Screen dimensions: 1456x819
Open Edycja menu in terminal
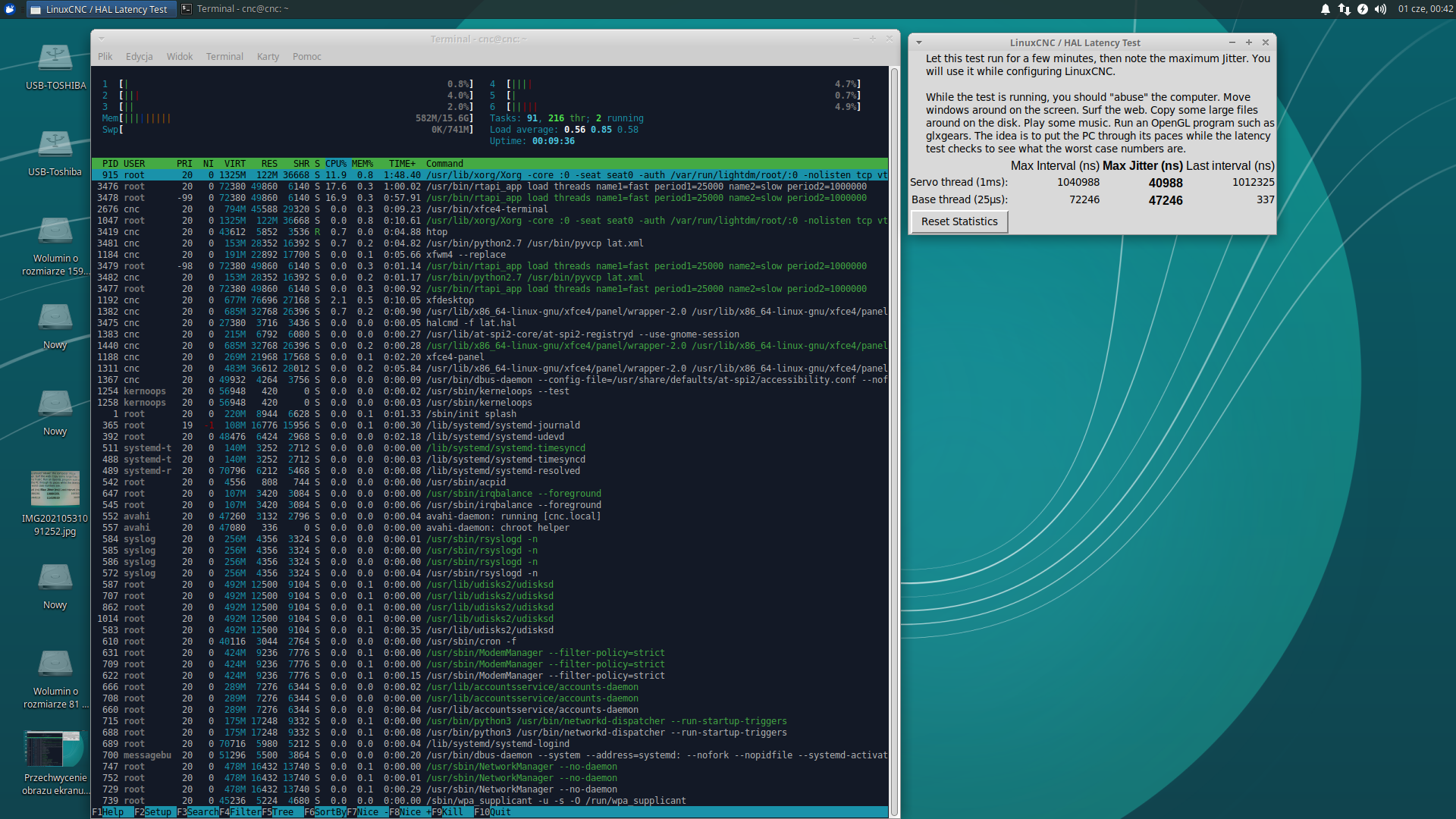(140, 57)
